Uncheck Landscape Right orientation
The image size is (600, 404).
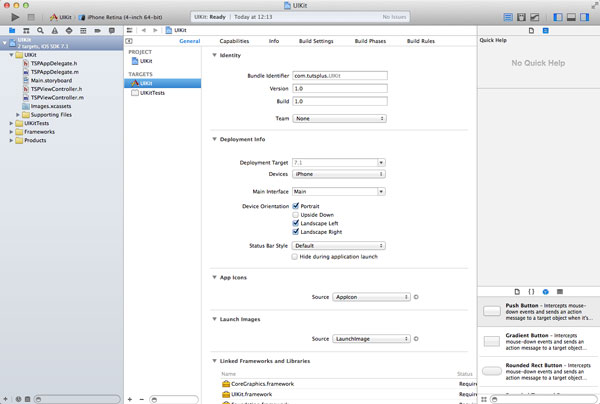295,232
